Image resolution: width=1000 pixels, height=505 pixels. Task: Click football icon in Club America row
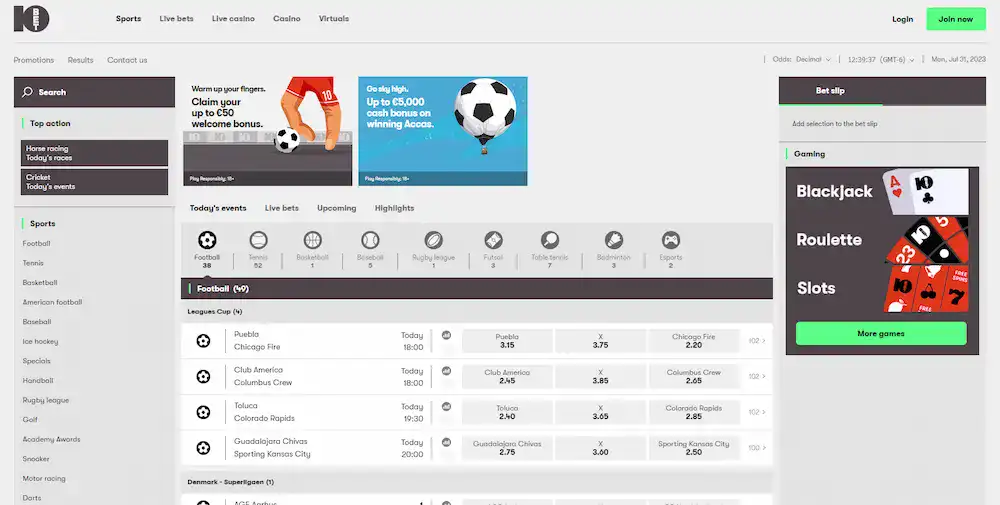click(x=203, y=376)
